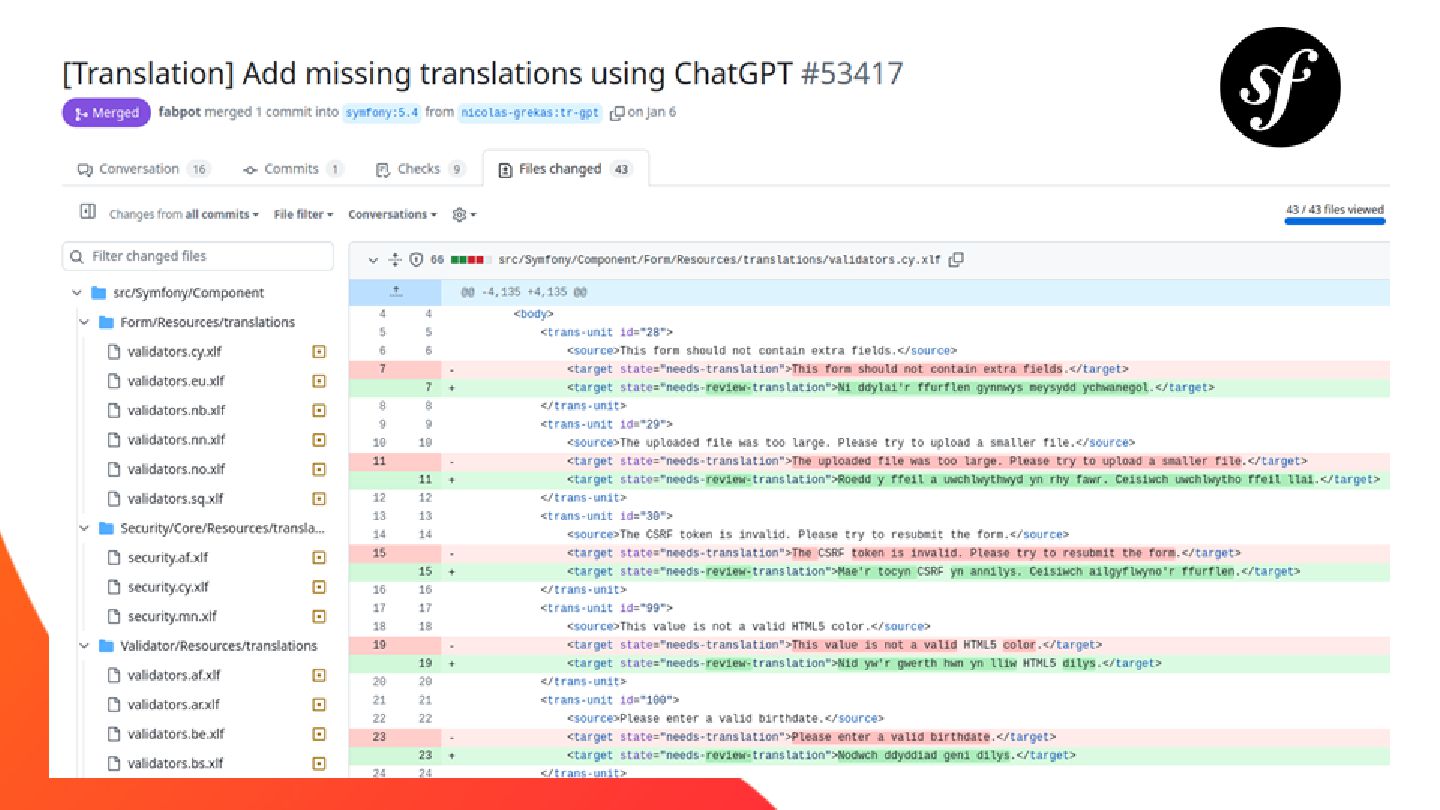Open the symfony:5.4 base branch link

[x=381, y=113]
